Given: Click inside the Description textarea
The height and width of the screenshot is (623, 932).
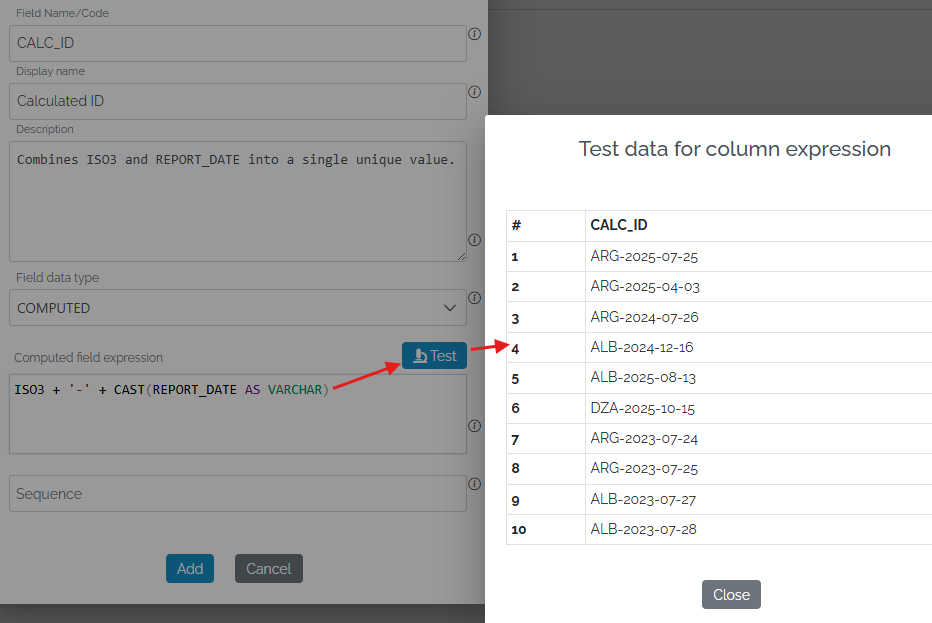Looking at the screenshot, I should [x=237, y=200].
